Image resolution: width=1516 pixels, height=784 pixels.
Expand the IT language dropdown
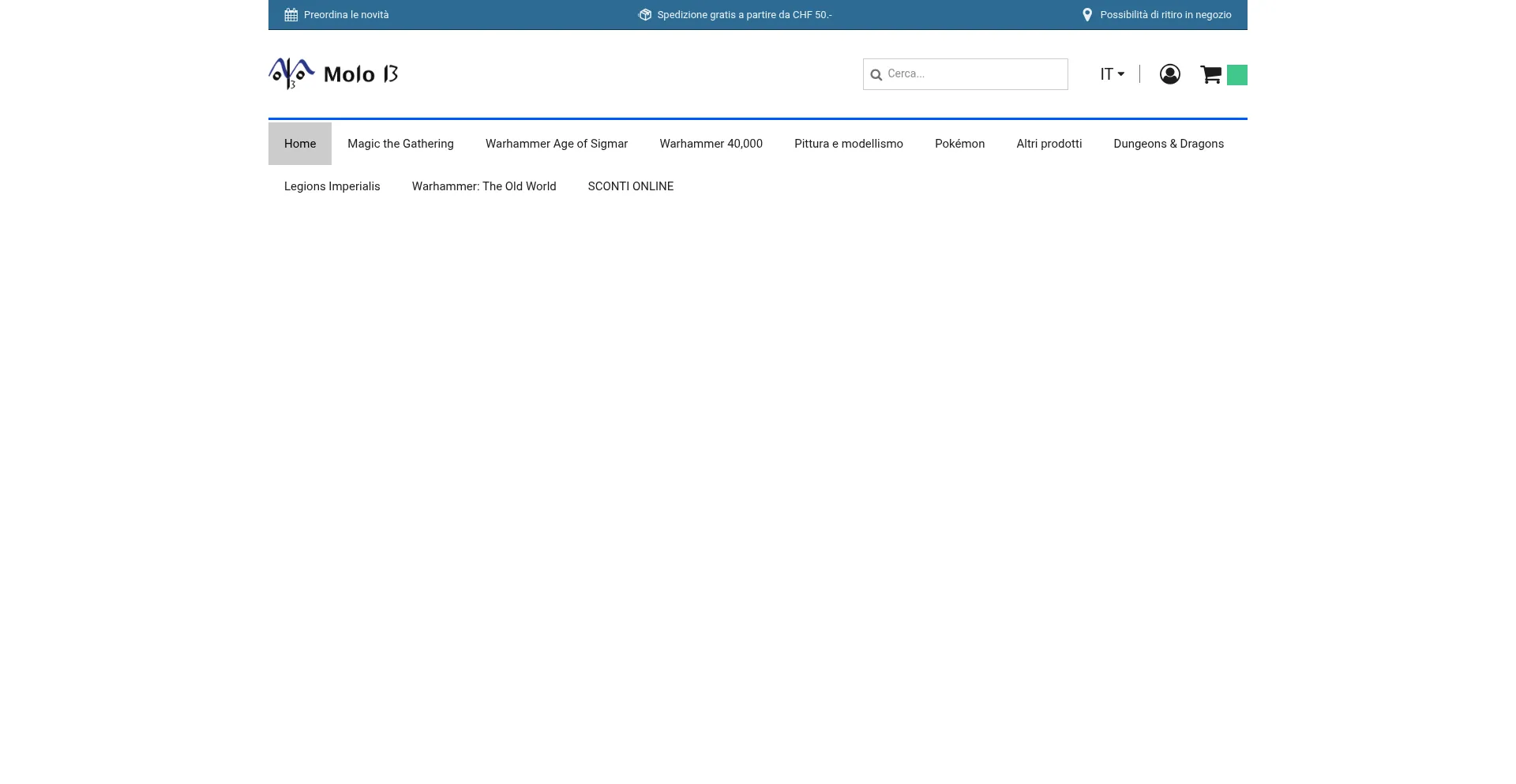(1113, 74)
